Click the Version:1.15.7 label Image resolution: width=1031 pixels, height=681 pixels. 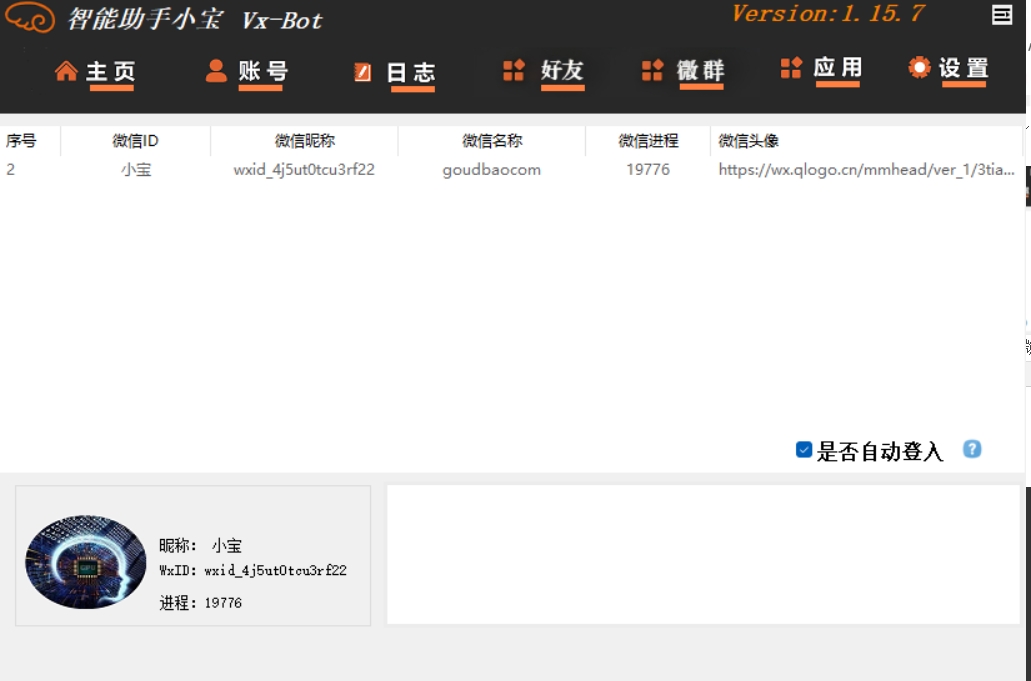(x=828, y=14)
